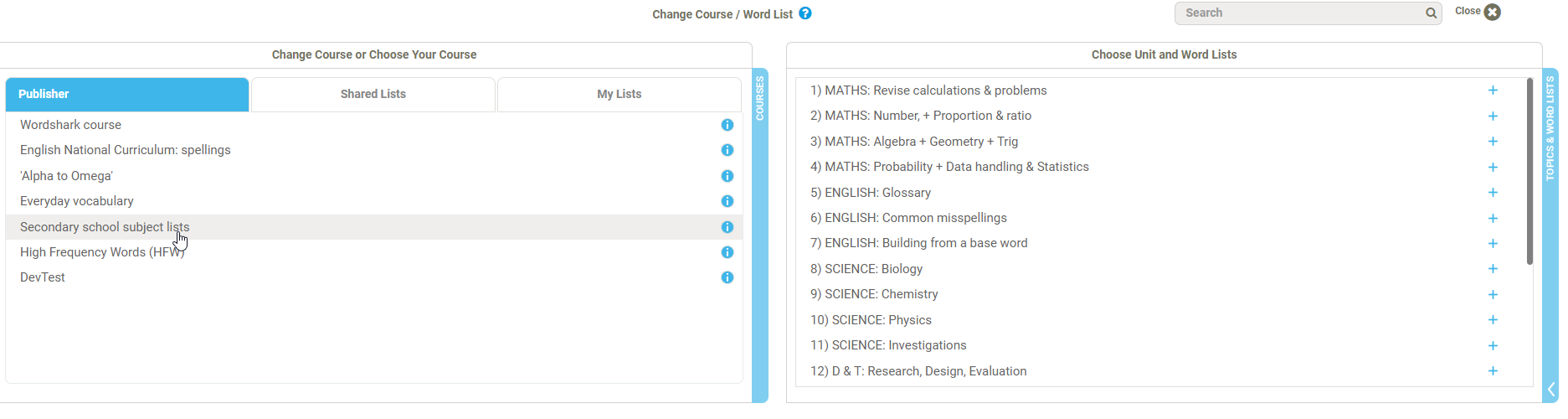Expand ENGLISH: Glossary unit with plus

tap(1493, 193)
